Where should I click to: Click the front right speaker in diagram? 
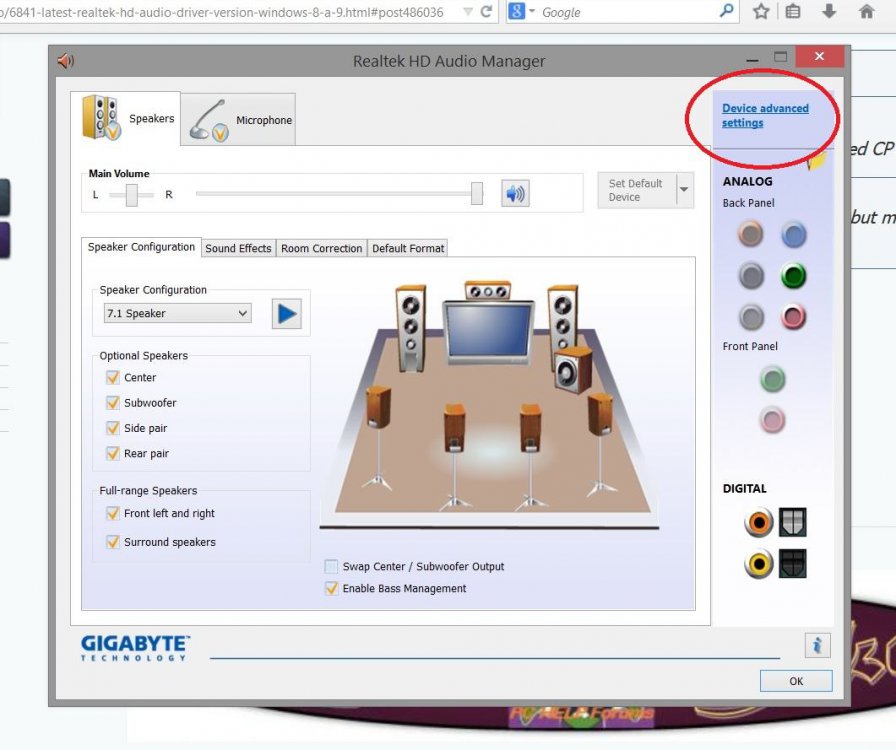click(563, 318)
